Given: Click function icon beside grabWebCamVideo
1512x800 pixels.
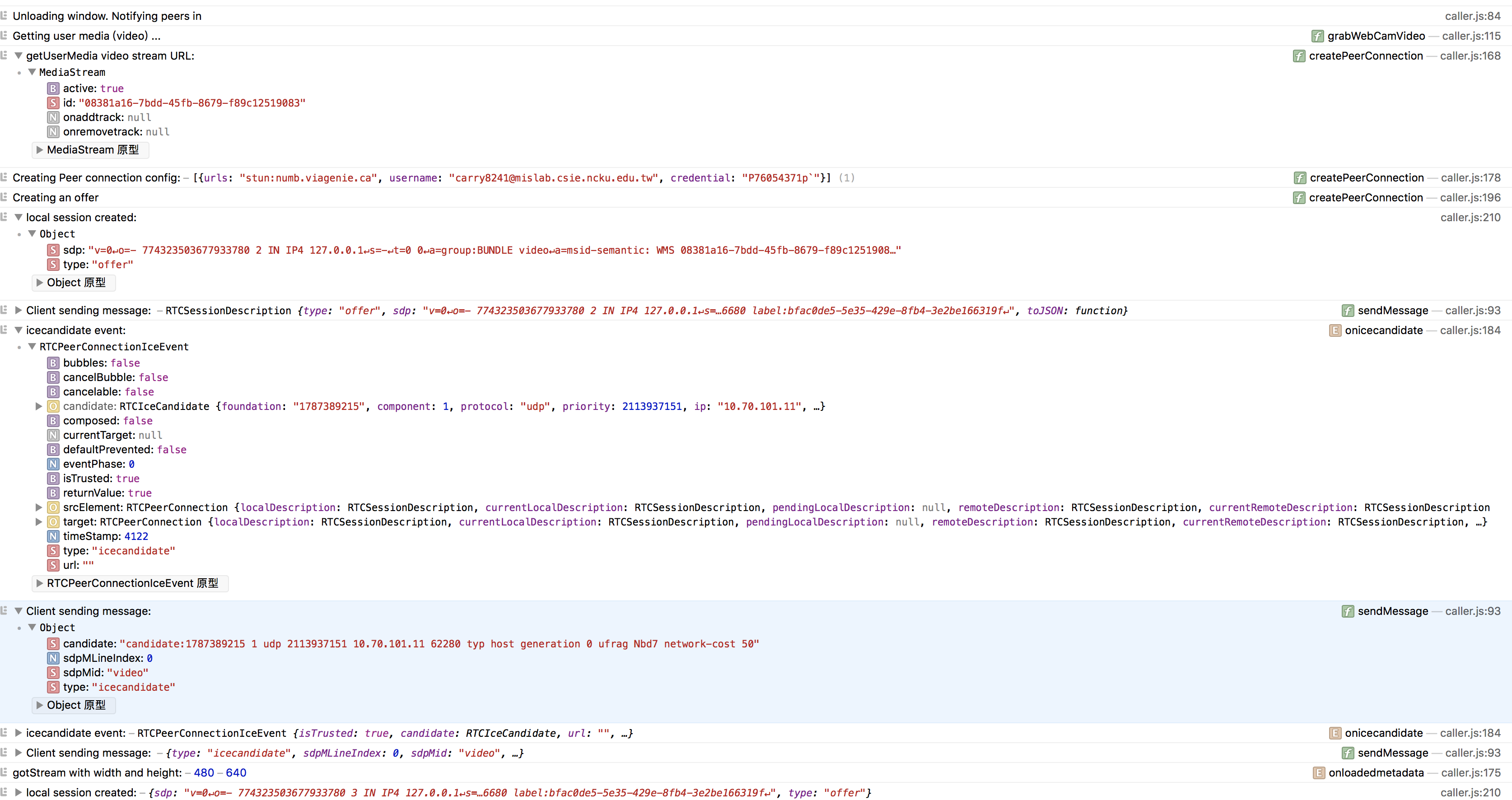Looking at the screenshot, I should tap(1317, 37).
